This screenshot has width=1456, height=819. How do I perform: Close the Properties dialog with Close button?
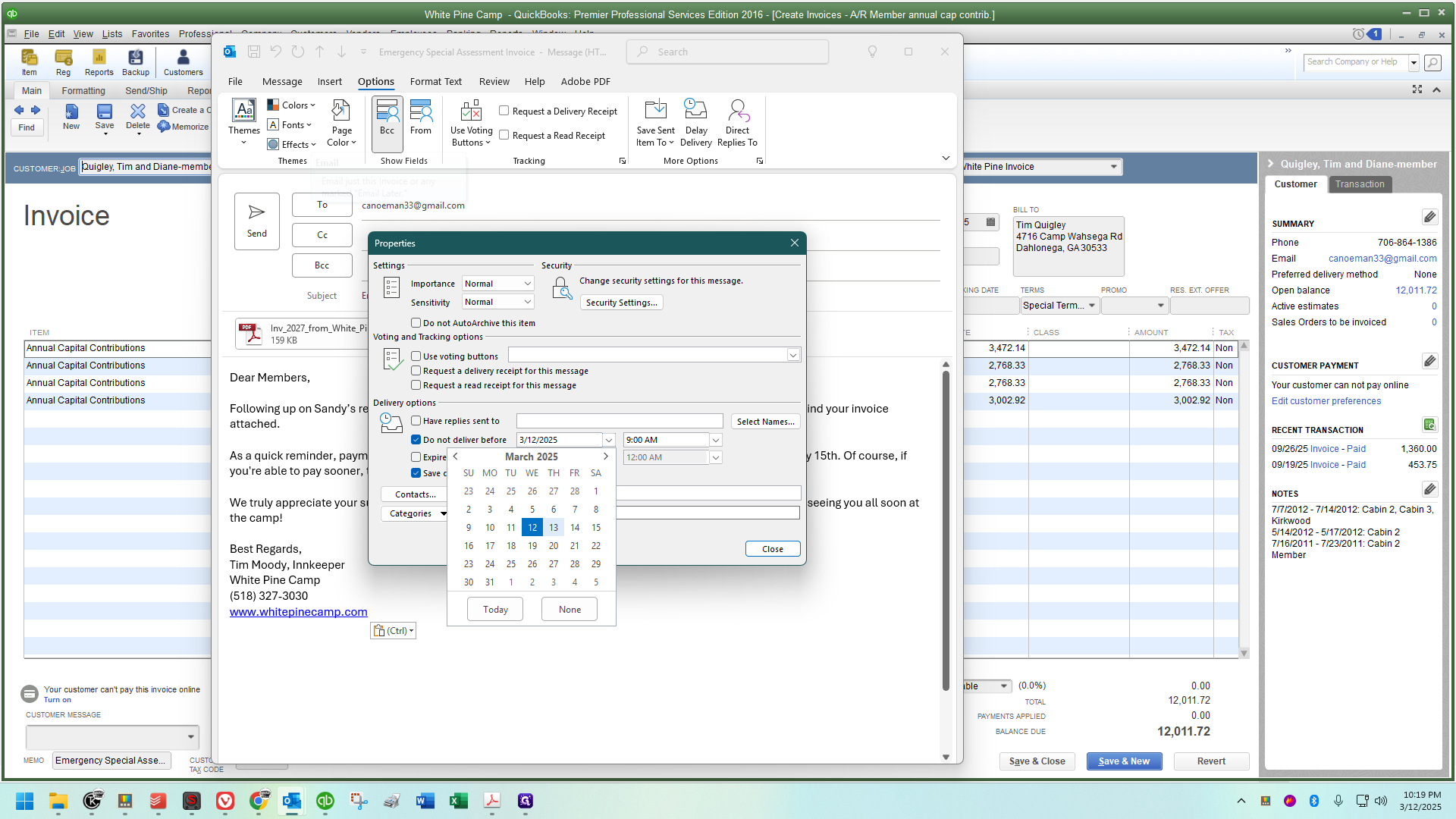pos(772,549)
